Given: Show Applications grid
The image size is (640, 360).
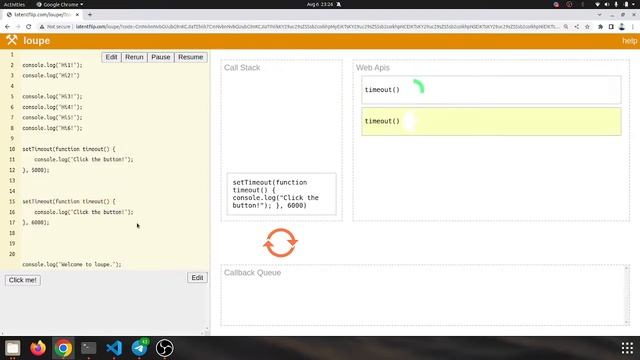Looking at the screenshot, I should (x=627, y=348).
